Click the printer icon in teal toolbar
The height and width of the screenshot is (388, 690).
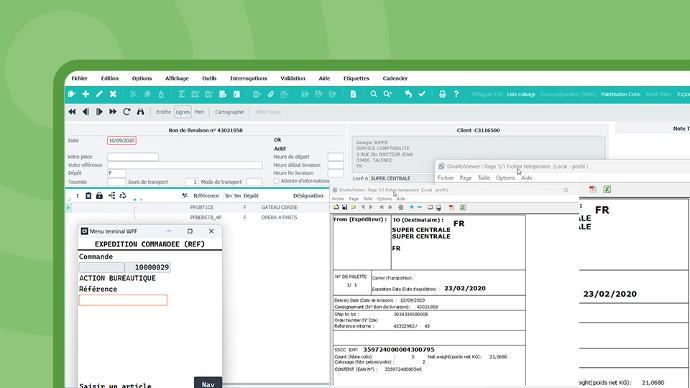tap(442, 94)
